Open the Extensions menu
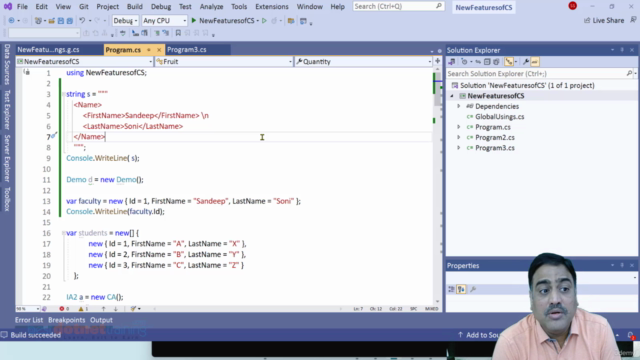This screenshot has width=640, height=360. [x=272, y=7]
